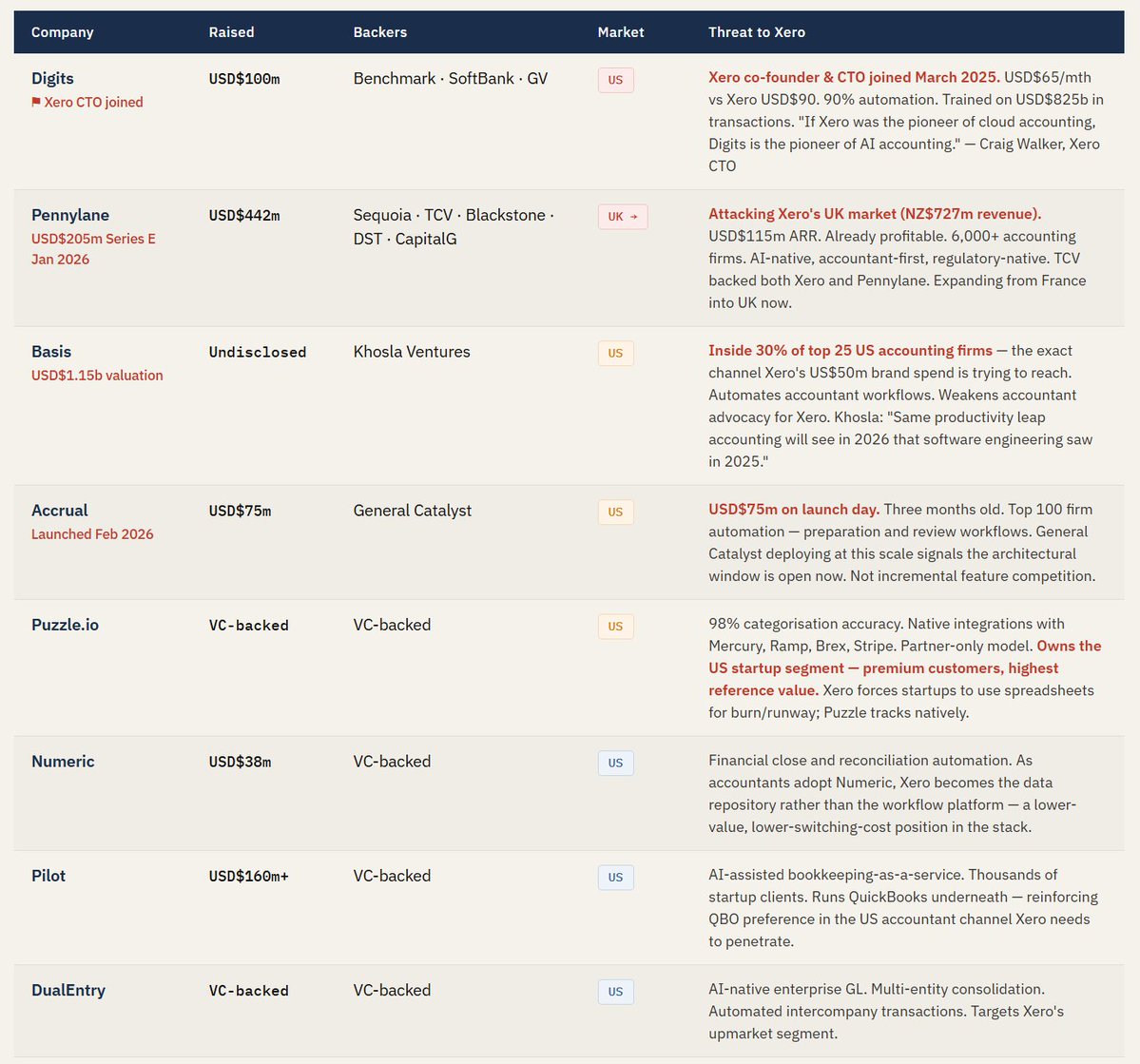Click 'Inside 30% of top 25 US accounting firms'
Viewport: 1140px width, 1064px height.
[x=851, y=351]
